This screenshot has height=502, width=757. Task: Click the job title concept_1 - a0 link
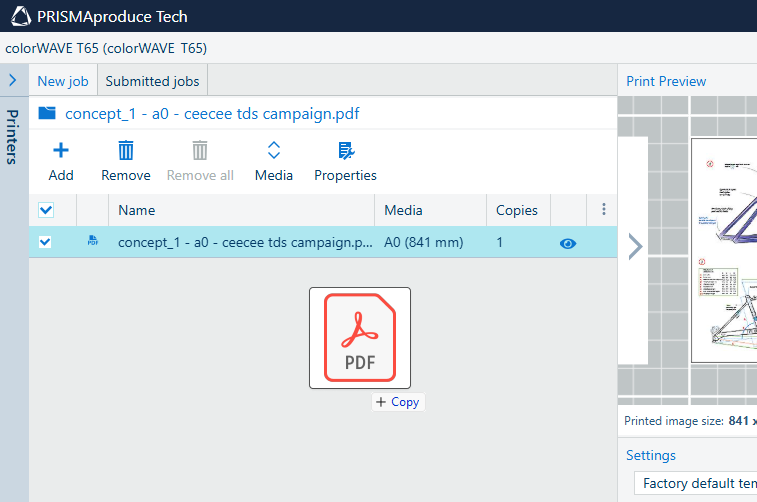(212, 113)
